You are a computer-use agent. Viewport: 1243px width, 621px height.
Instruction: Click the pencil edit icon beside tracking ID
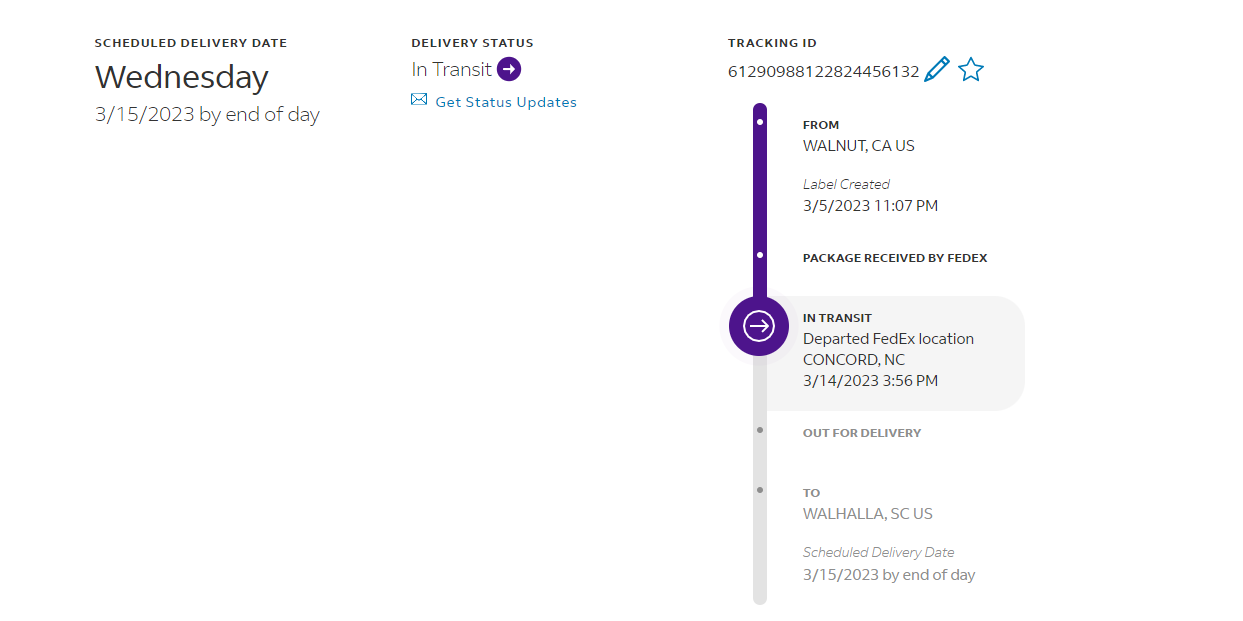(936, 70)
